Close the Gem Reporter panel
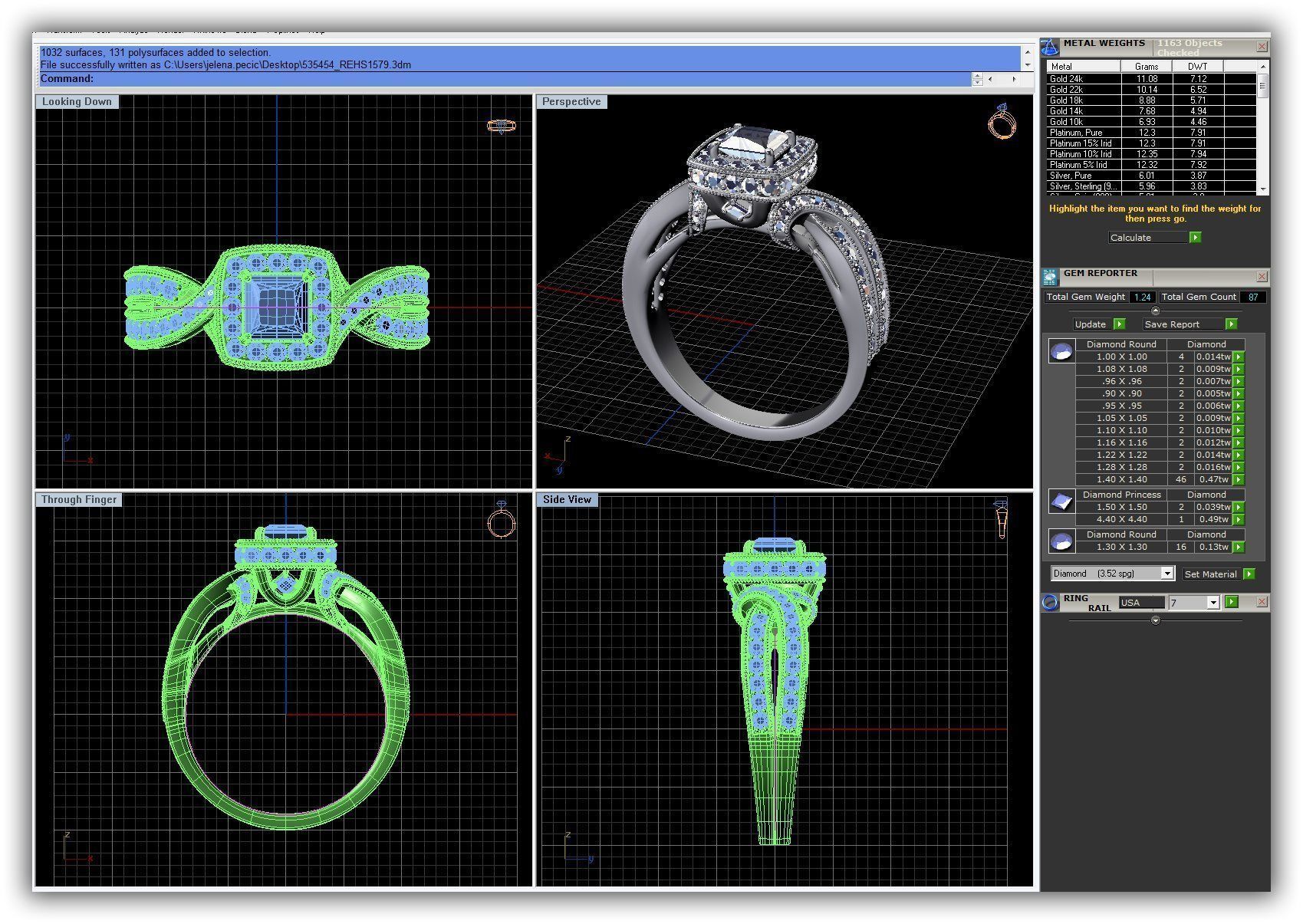Screen dimensions: 1303x924 click(1262, 276)
